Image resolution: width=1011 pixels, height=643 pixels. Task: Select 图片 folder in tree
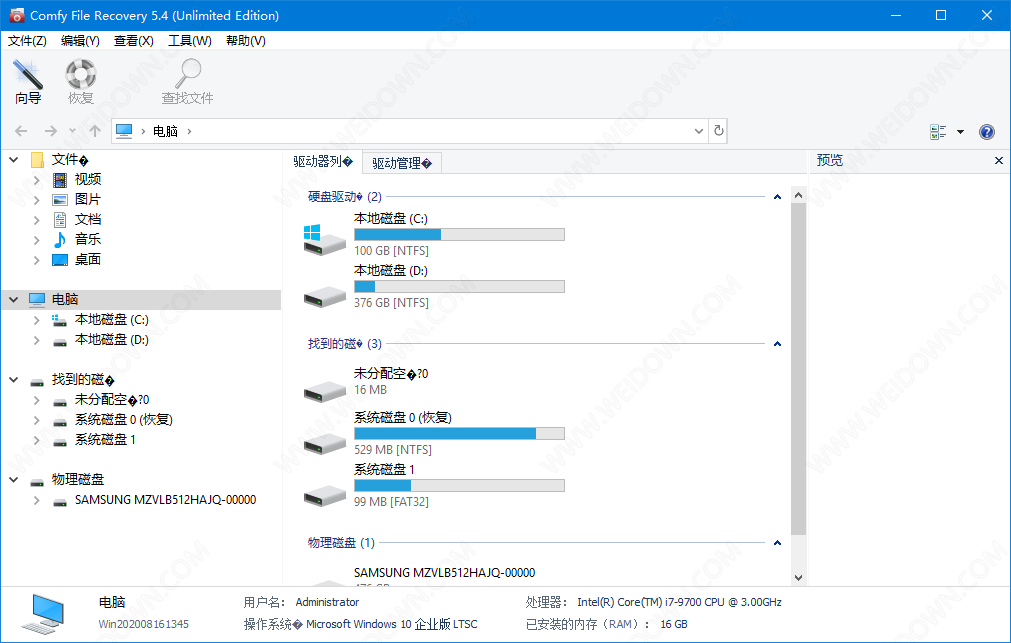coord(88,199)
